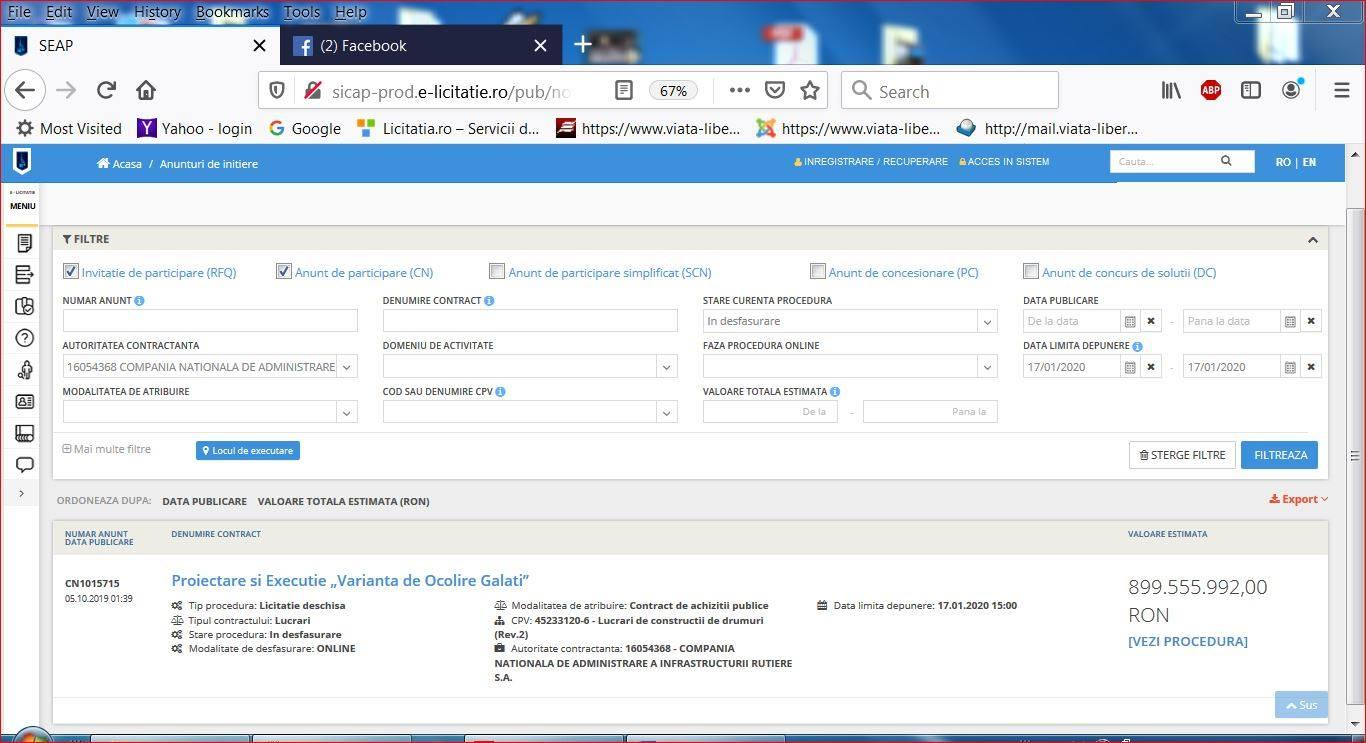Open Varianta de Ocolire Galati contract link
Image resolution: width=1366 pixels, height=743 pixels.
pyautogui.click(x=350, y=581)
